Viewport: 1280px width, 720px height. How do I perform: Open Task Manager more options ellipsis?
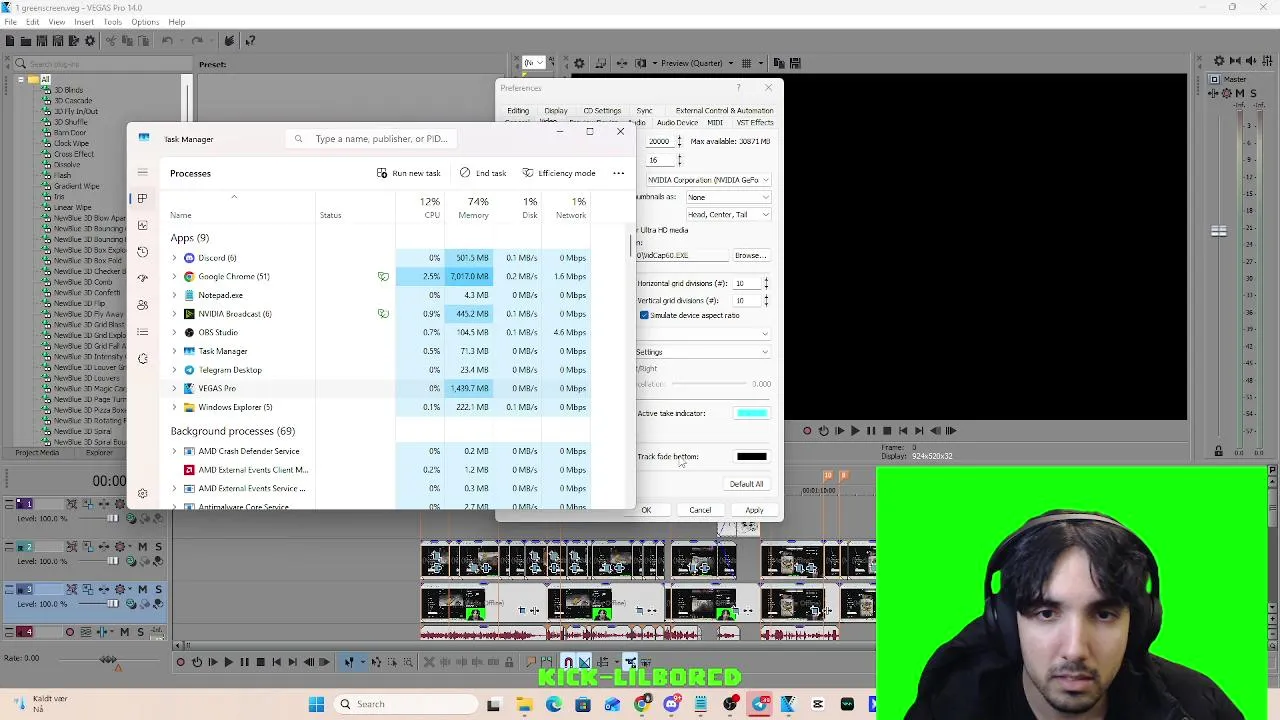point(618,173)
